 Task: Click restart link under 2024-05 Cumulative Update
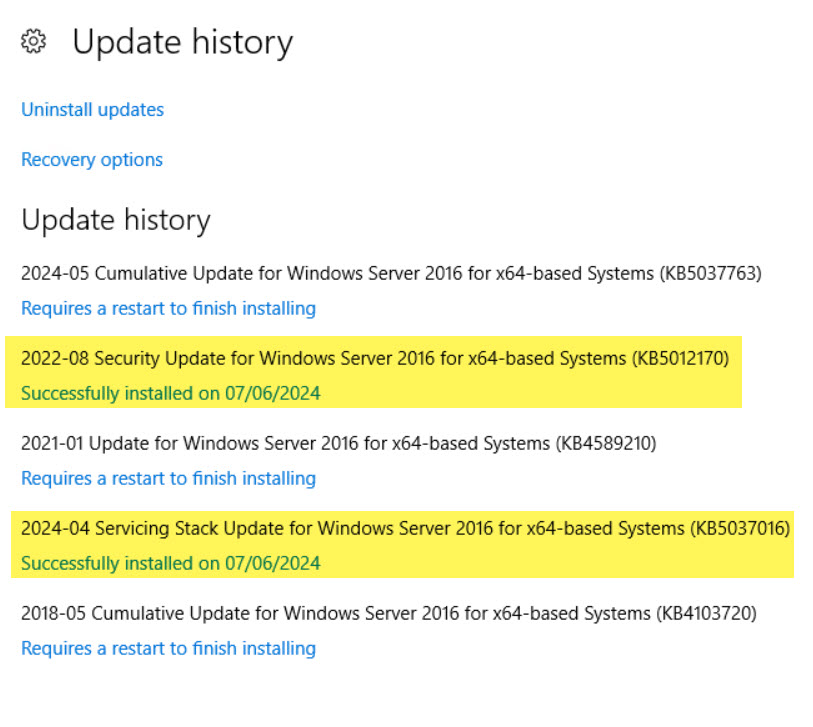(x=168, y=308)
